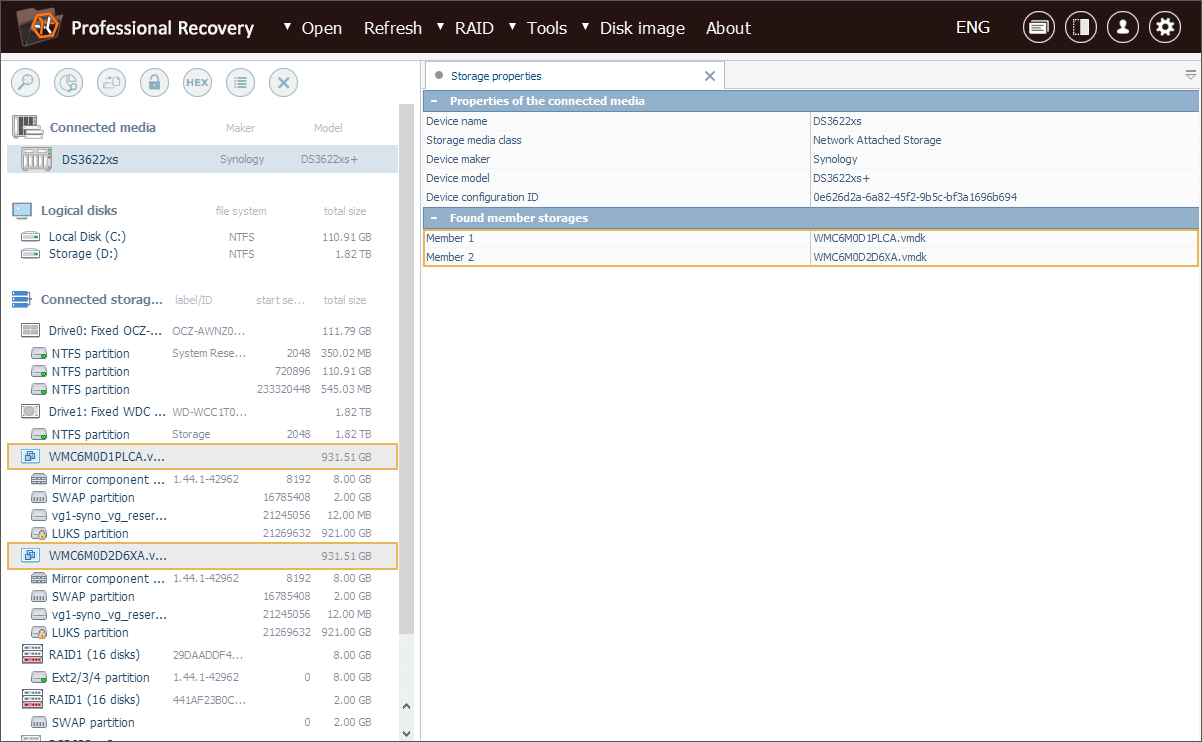Click the Drive1 Fixed WDC disk icon

(31, 412)
